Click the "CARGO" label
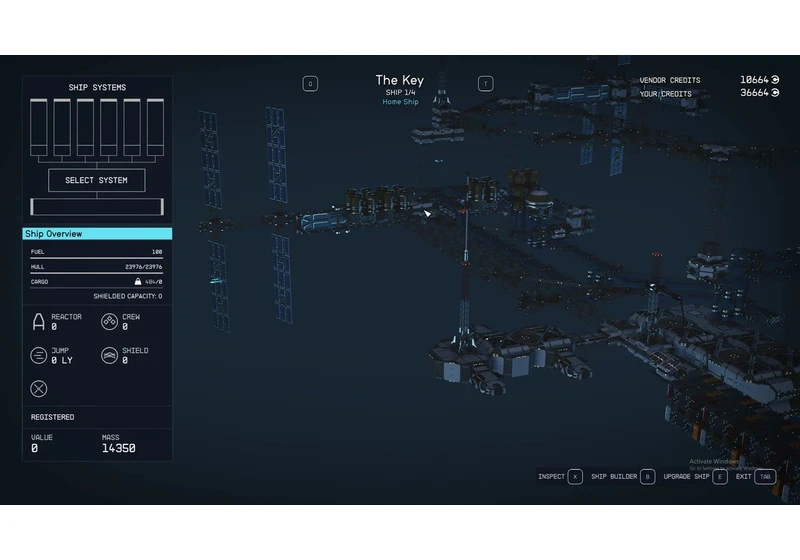This screenshot has width=800, height=560. click(39, 282)
